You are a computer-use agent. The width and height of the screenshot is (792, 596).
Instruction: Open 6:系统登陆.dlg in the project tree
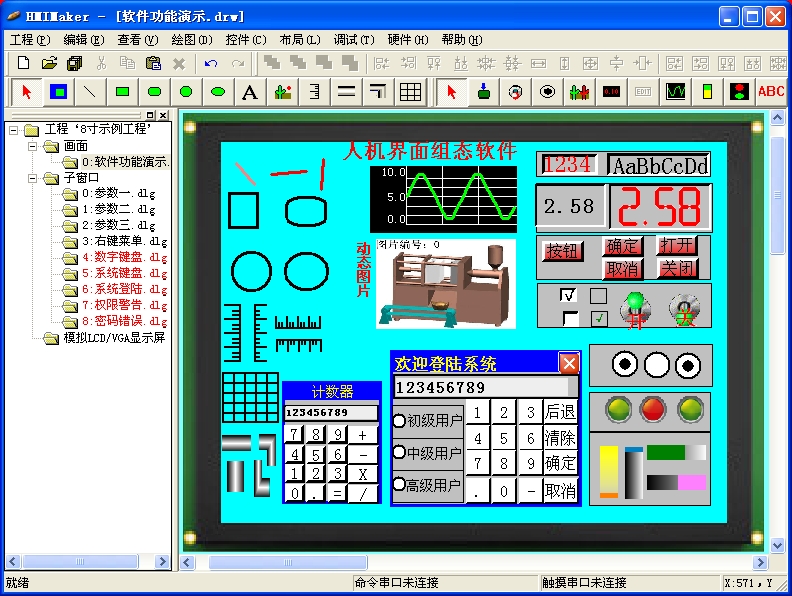pos(124,289)
